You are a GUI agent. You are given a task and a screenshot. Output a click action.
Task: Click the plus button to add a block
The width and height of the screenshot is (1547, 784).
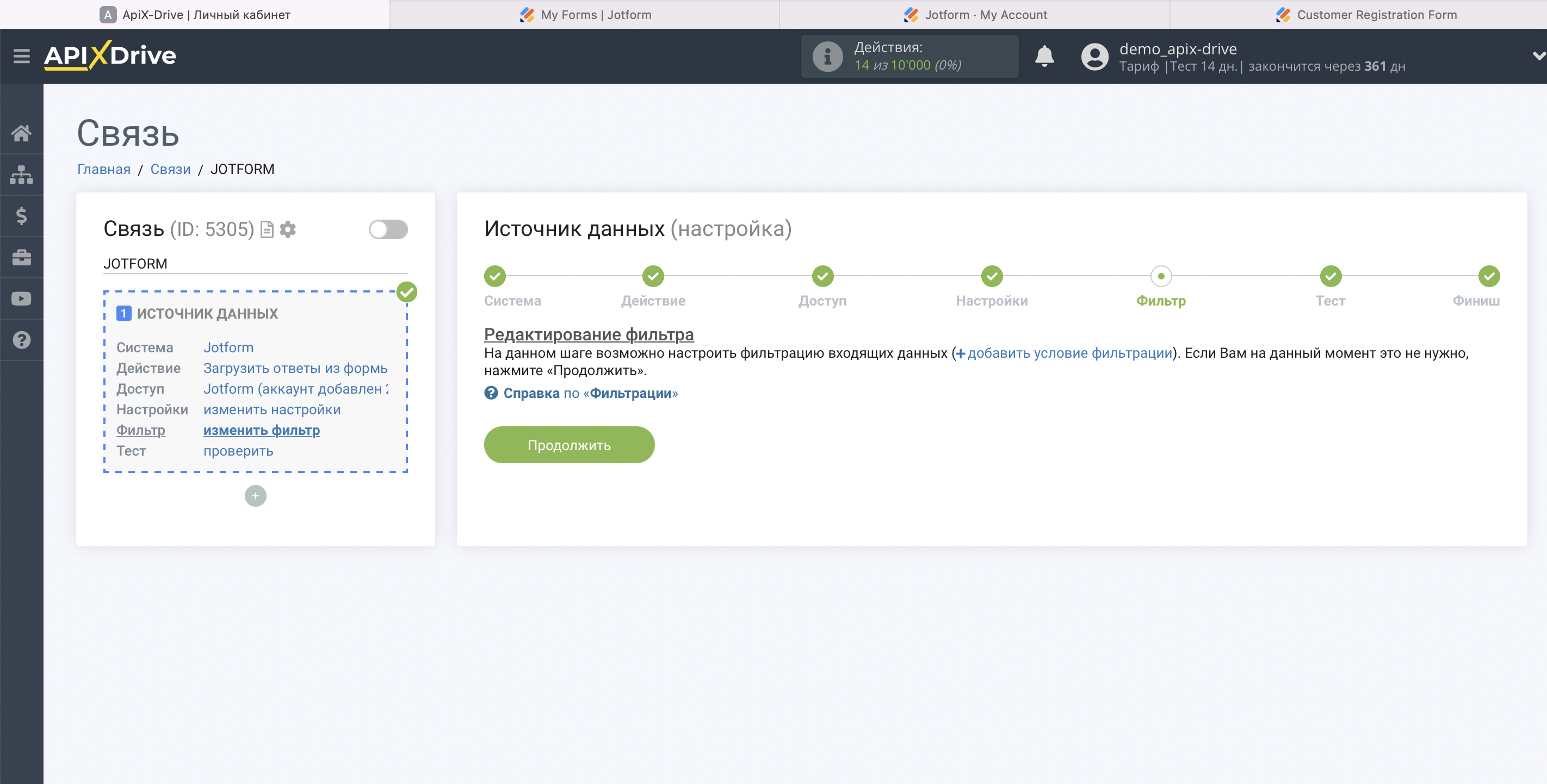(x=255, y=496)
